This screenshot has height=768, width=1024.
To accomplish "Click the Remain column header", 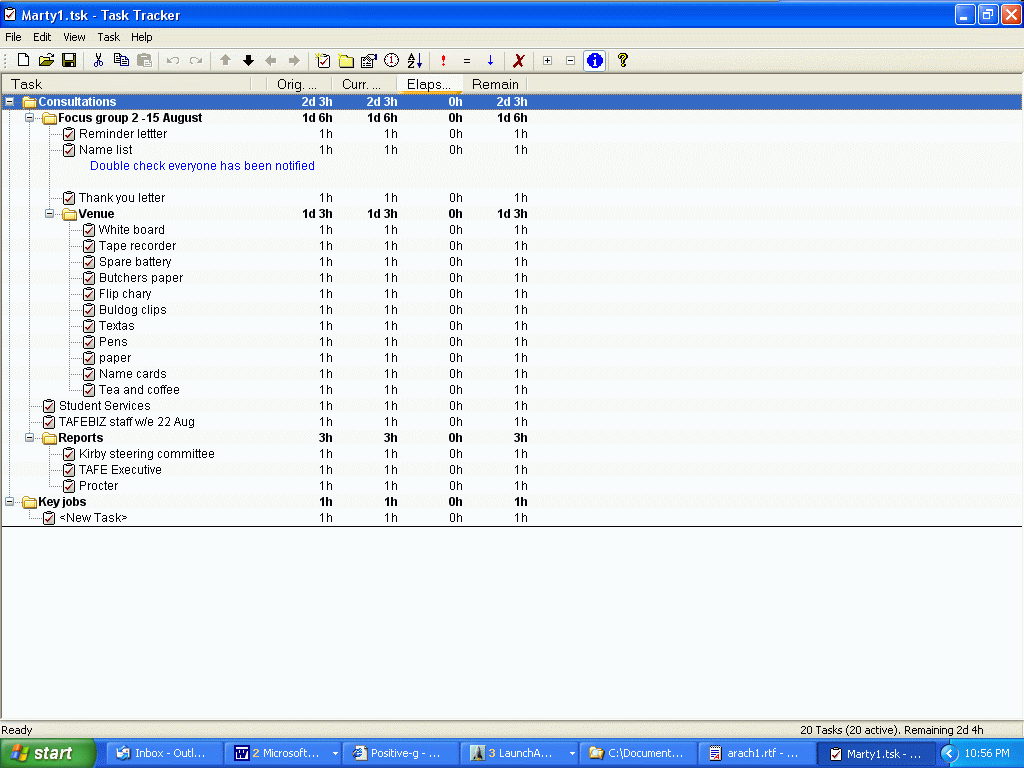I will tap(495, 84).
